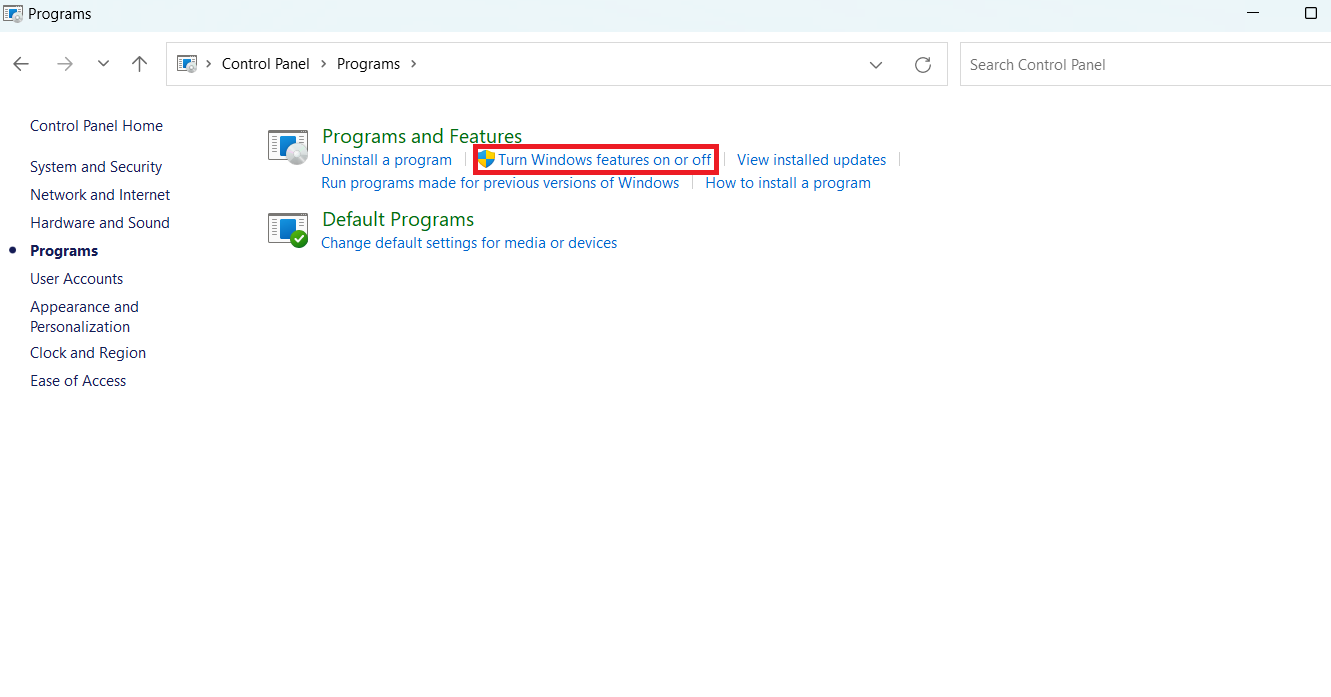1331x697 pixels.
Task: Minimize the Programs window
Action: pos(1253,13)
